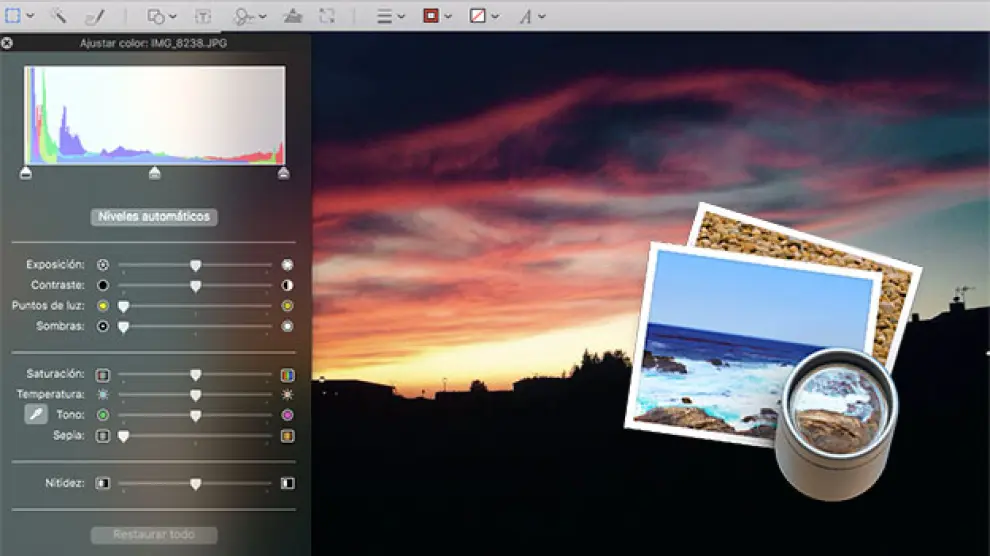Image resolution: width=990 pixels, height=556 pixels.
Task: Open the Sign signature dropdown
Action: click(250, 16)
